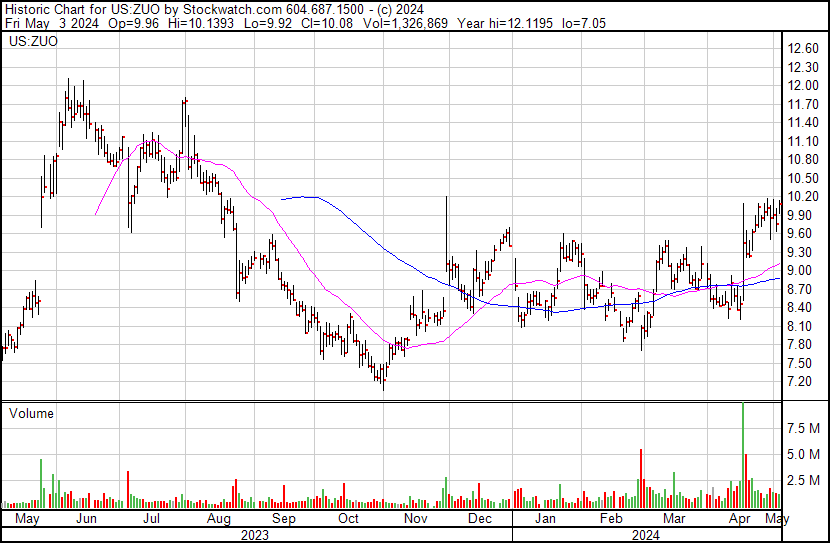Click the tallest green volume bar in April
This screenshot has width=830, height=543.
coord(743,455)
